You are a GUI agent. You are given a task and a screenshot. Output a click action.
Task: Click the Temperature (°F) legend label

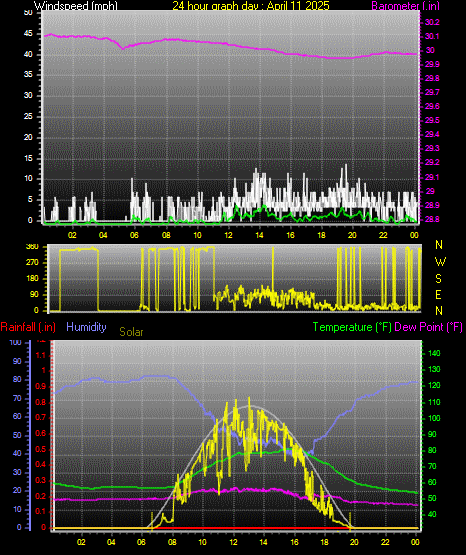click(x=352, y=327)
